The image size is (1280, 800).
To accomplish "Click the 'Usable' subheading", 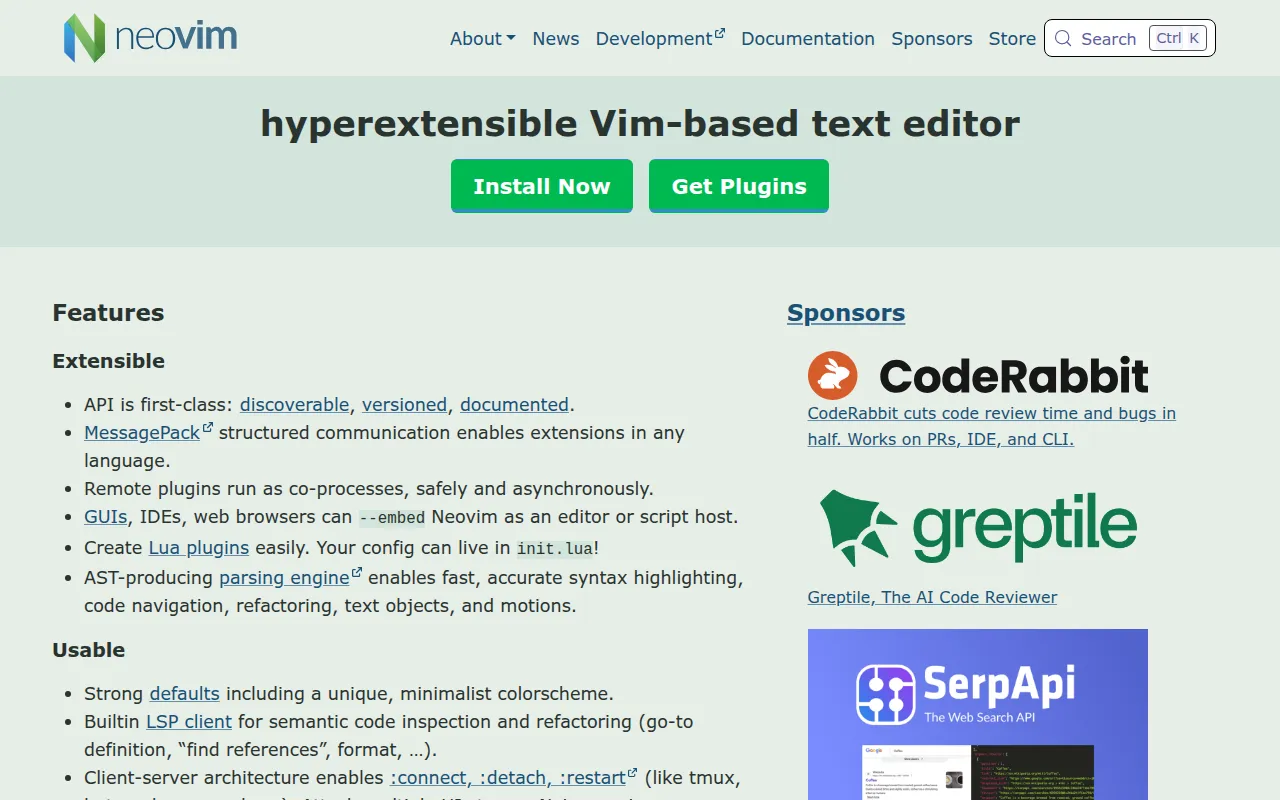I will (89, 650).
